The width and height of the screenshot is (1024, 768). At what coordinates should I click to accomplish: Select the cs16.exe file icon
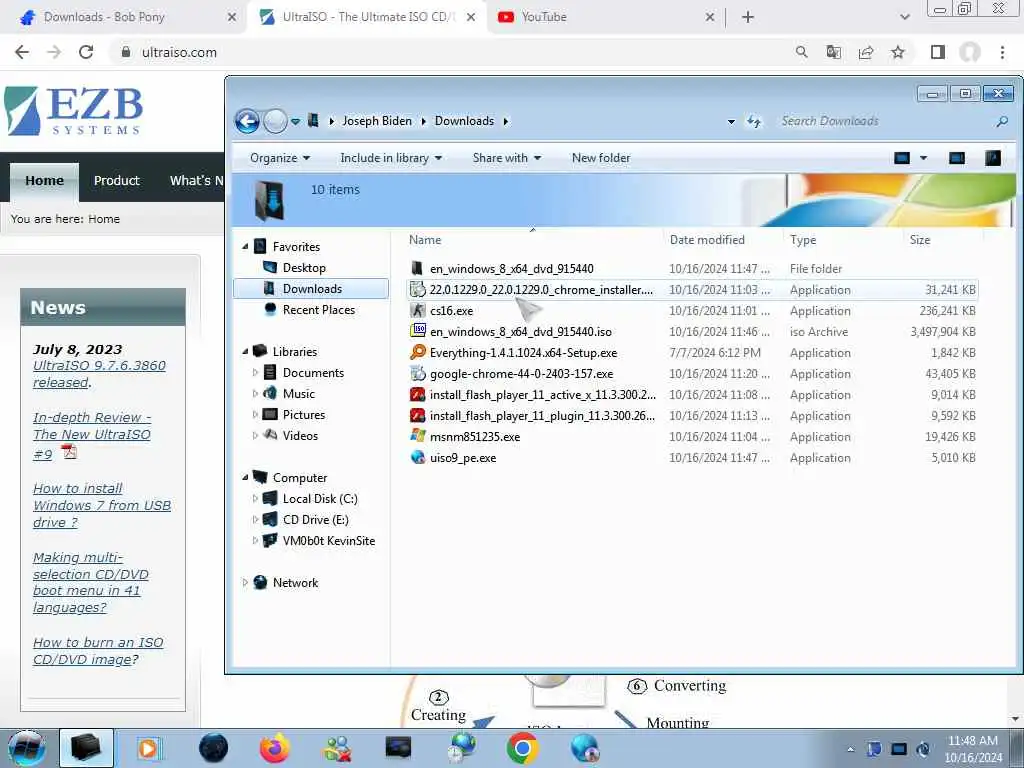tap(418, 310)
